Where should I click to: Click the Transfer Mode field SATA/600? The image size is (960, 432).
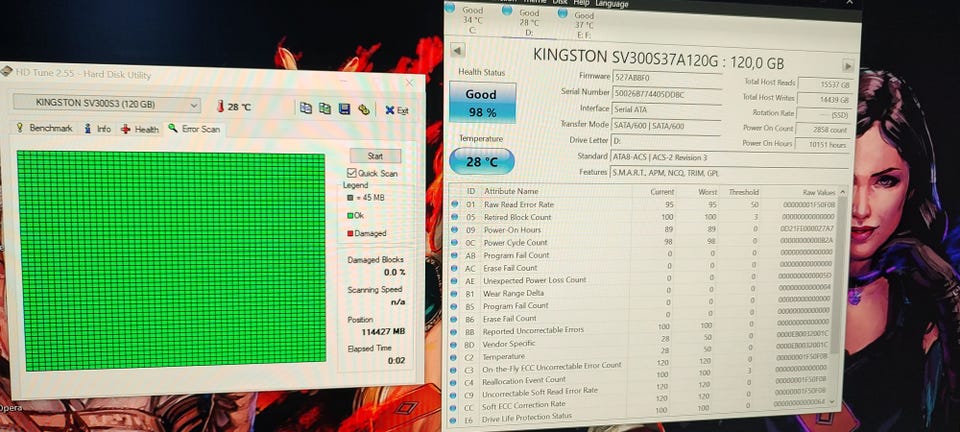tap(667, 125)
